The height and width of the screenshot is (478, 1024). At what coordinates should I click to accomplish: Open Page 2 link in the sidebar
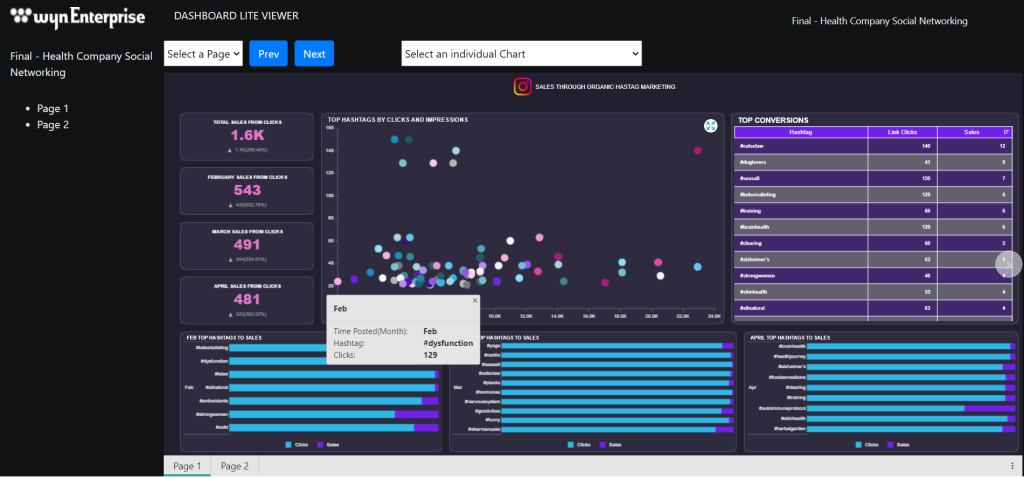point(53,125)
